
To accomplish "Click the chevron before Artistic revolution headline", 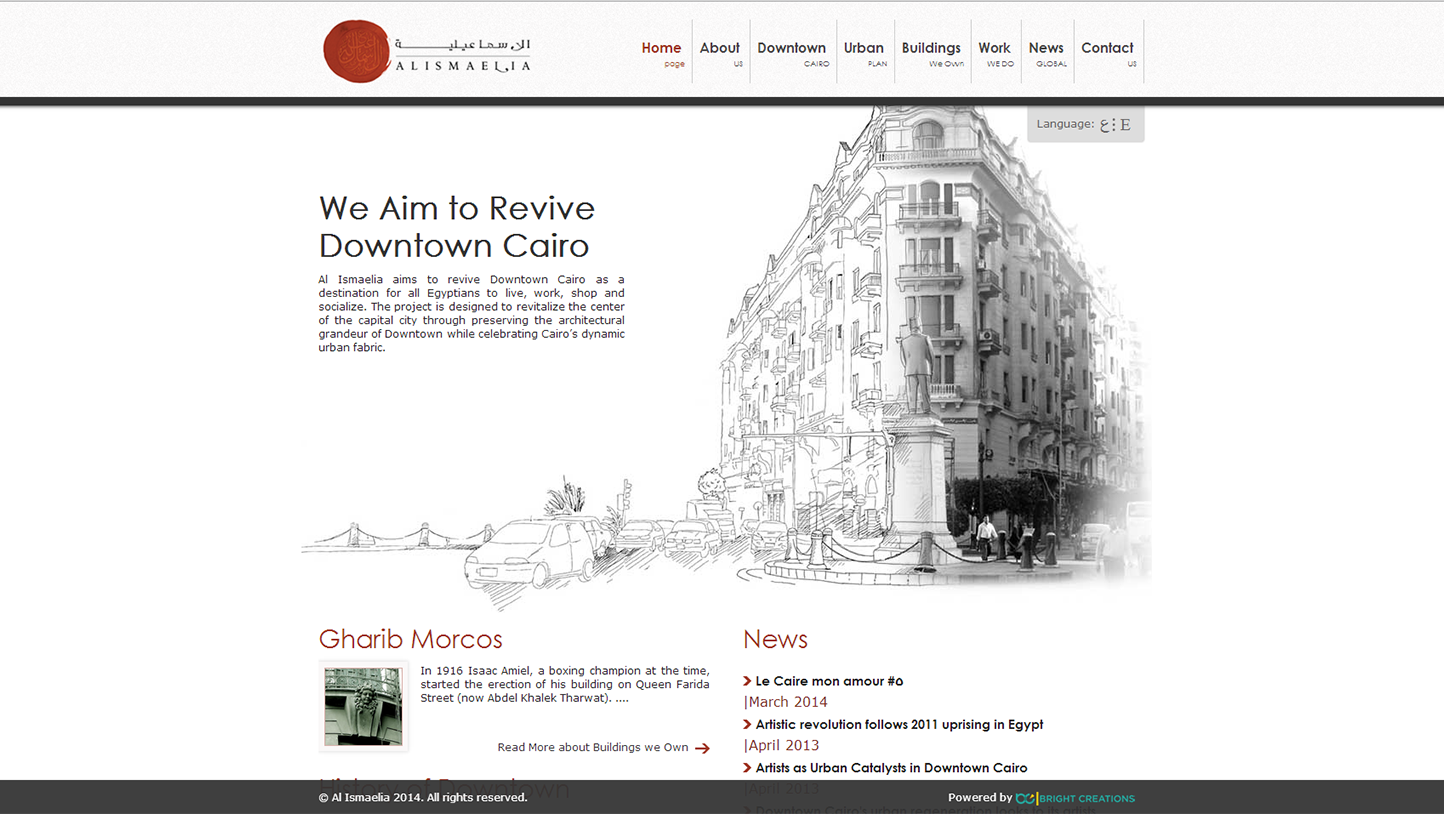I will (x=747, y=724).
